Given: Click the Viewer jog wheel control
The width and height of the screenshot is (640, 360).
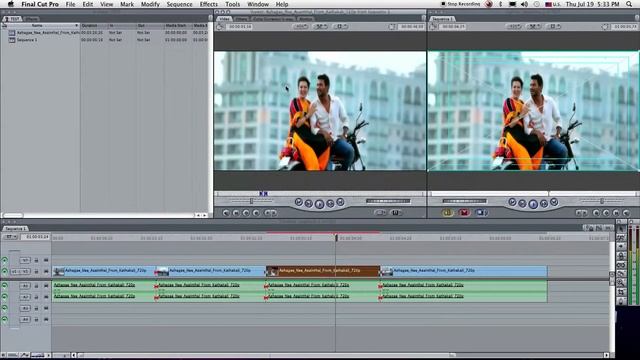Looking at the screenshot, I should click(388, 201).
